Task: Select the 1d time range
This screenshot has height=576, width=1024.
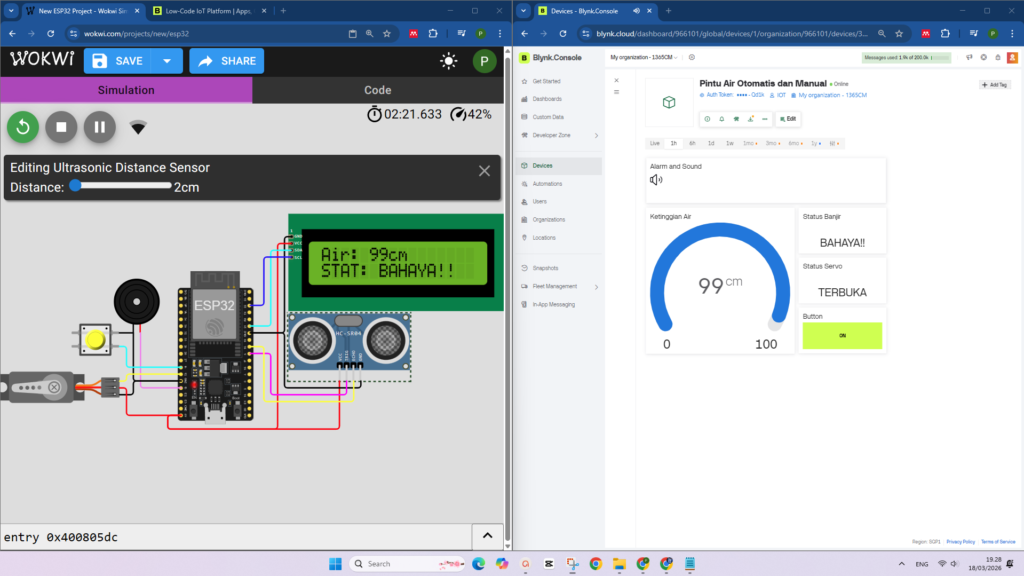Action: [x=711, y=143]
